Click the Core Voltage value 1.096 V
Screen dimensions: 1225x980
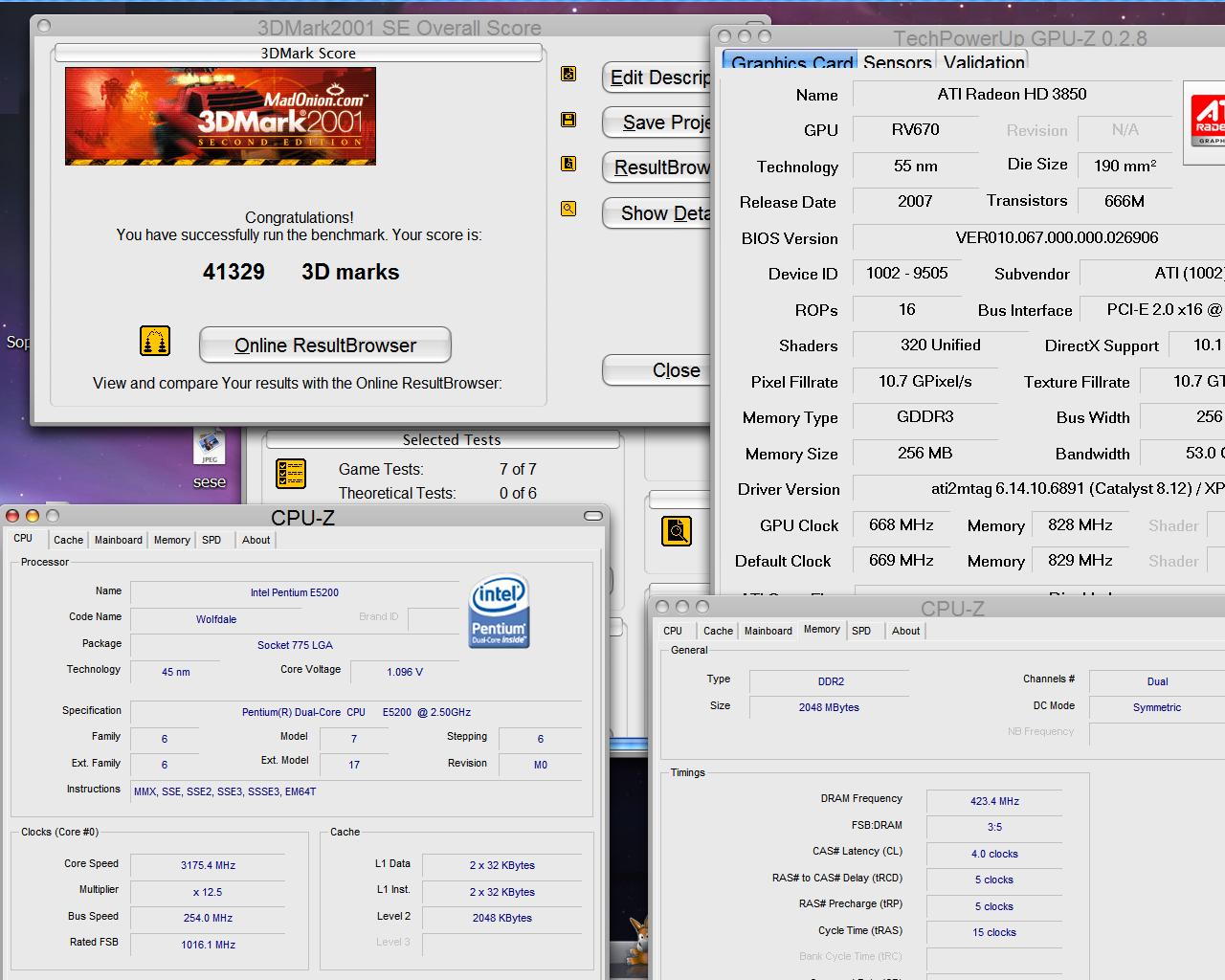tap(405, 672)
